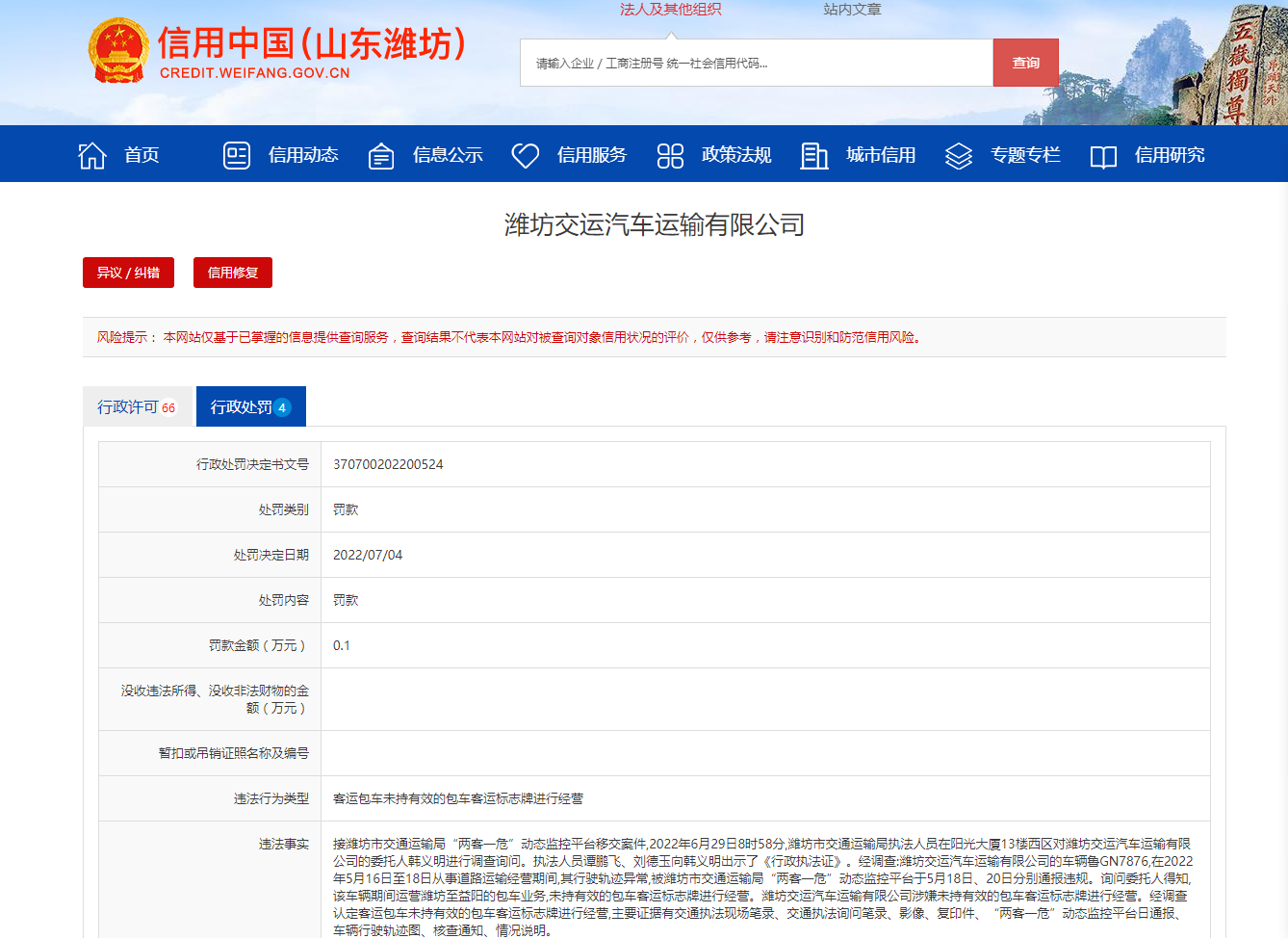Click the 违法行为类型 label

point(271,798)
